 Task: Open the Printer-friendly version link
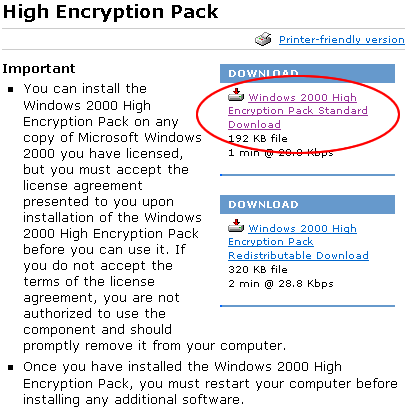[342, 40]
